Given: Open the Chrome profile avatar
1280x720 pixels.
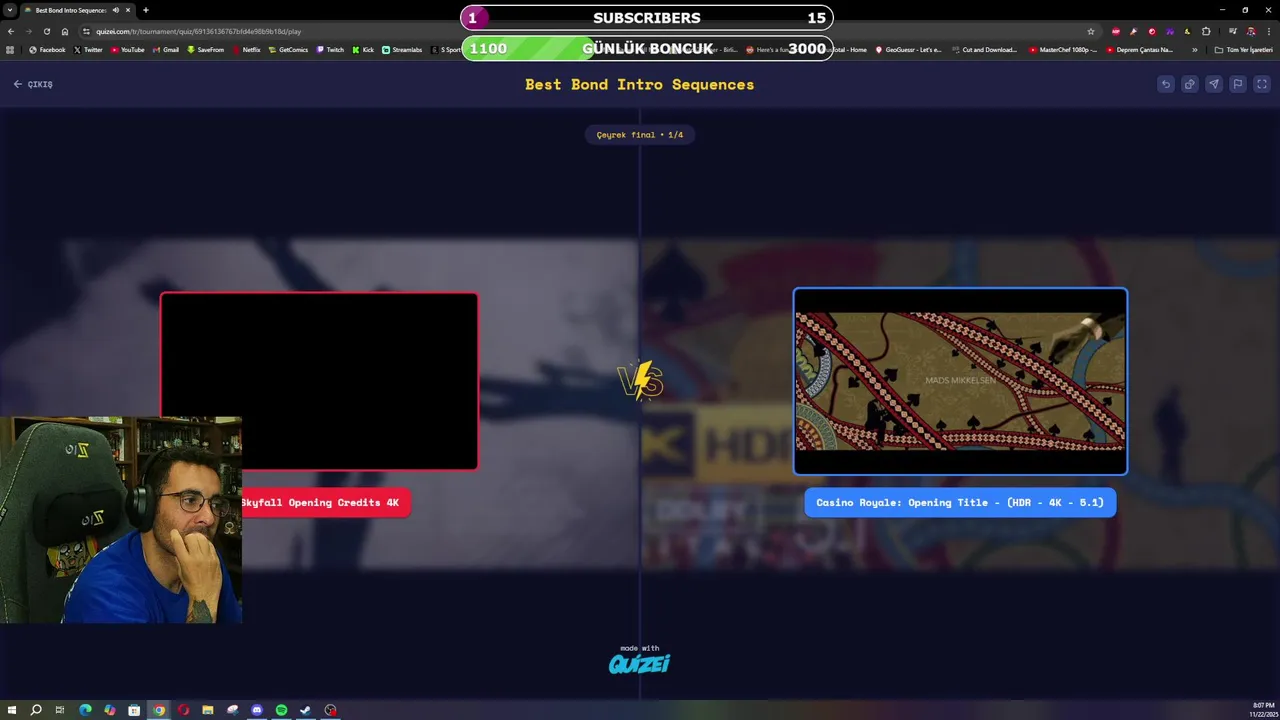Looking at the screenshot, I should click(x=1250, y=31).
